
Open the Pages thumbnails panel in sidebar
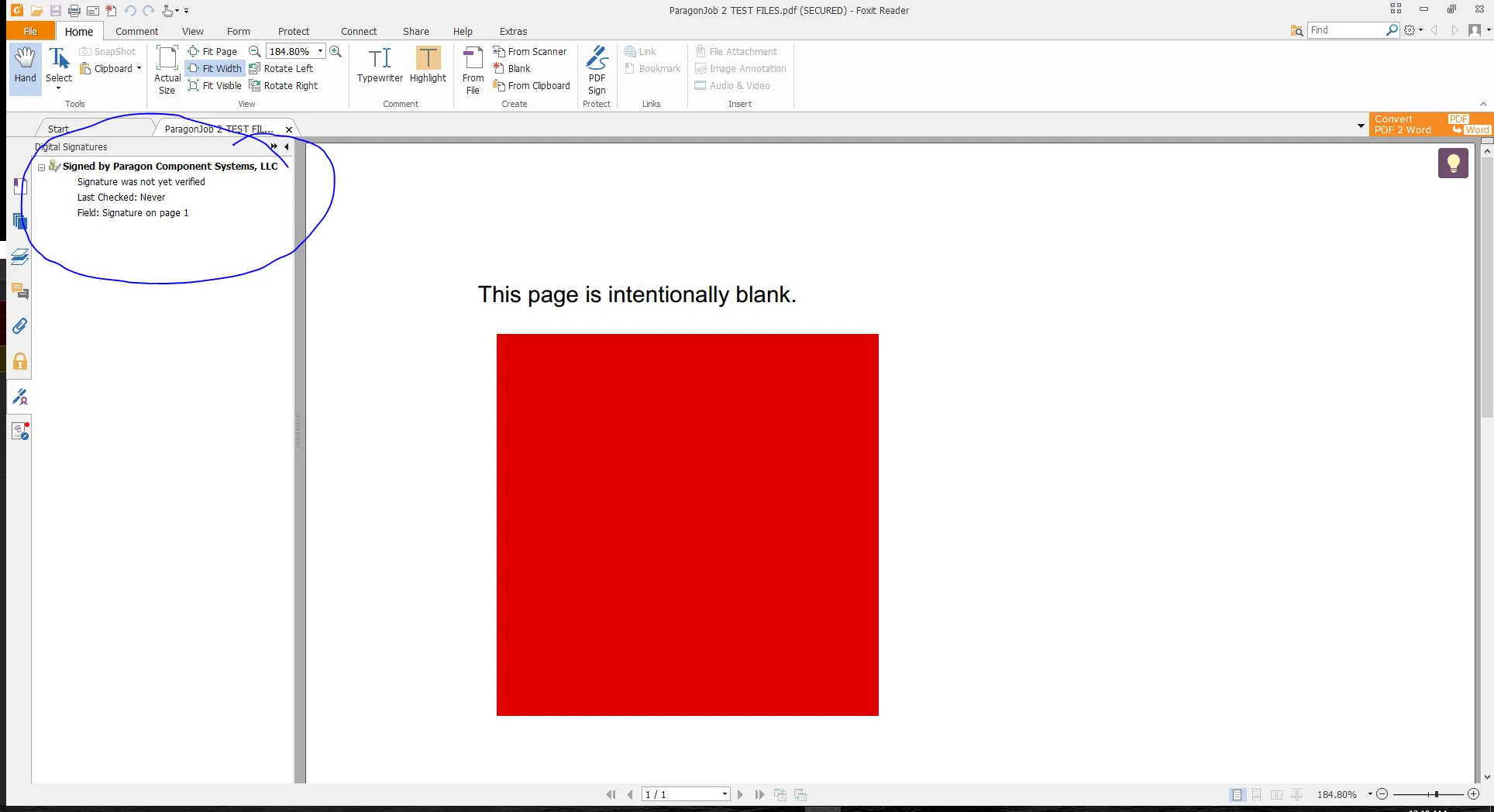tap(20, 222)
